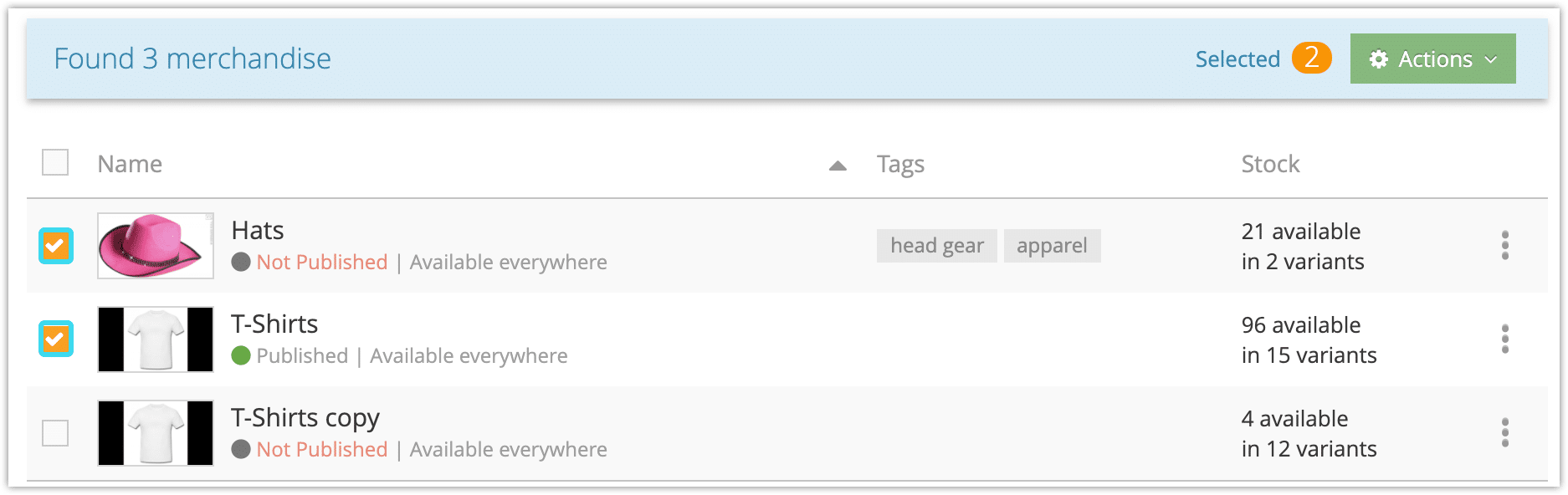
Task: Open the Hats product name link
Action: click(x=258, y=230)
